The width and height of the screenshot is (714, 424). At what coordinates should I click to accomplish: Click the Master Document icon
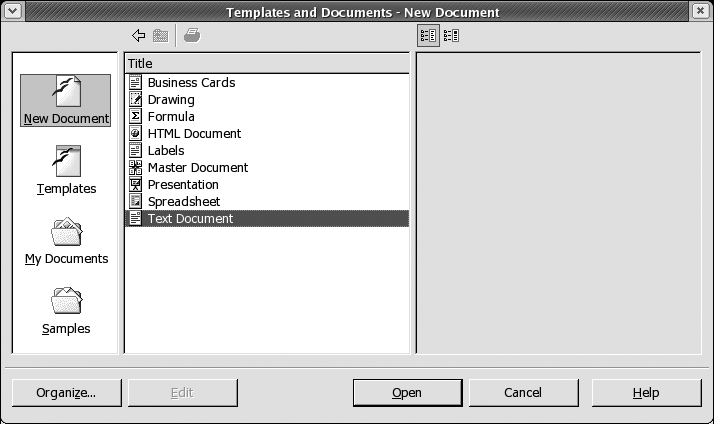(x=135, y=167)
